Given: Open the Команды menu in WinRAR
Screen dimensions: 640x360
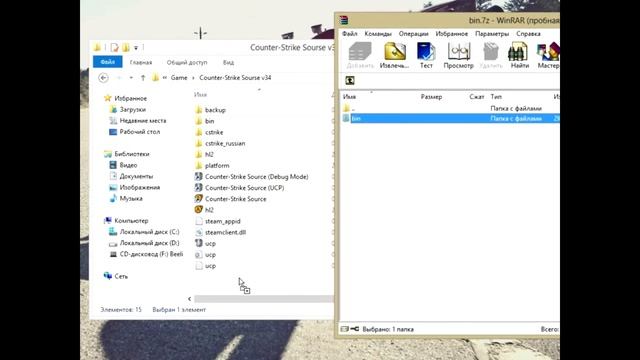Looking at the screenshot, I should [x=378, y=34].
